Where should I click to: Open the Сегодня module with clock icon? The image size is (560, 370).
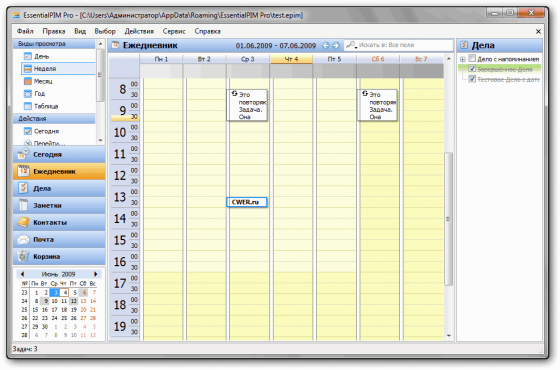tap(24, 154)
